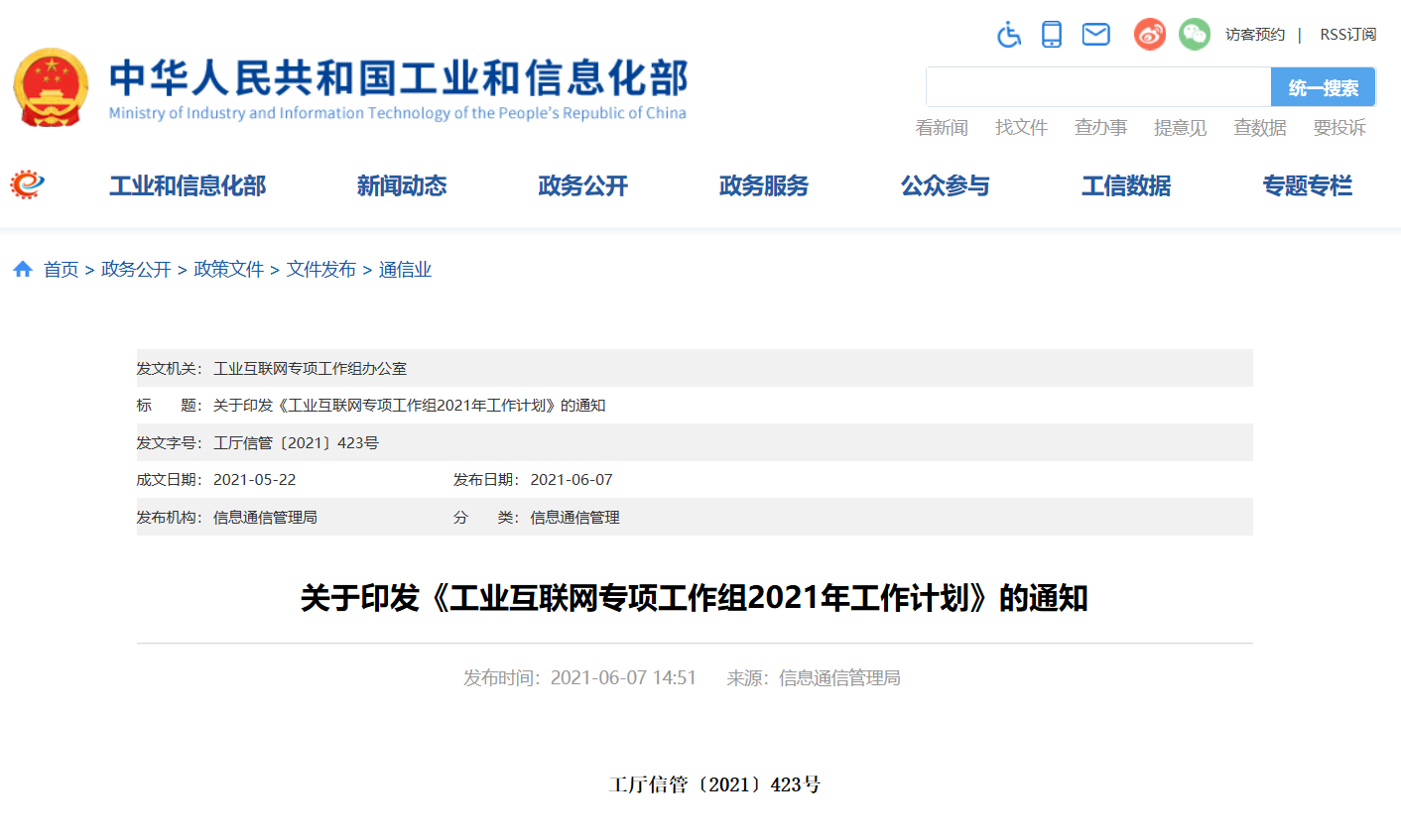Click the email envelope icon

pyautogui.click(x=1095, y=35)
